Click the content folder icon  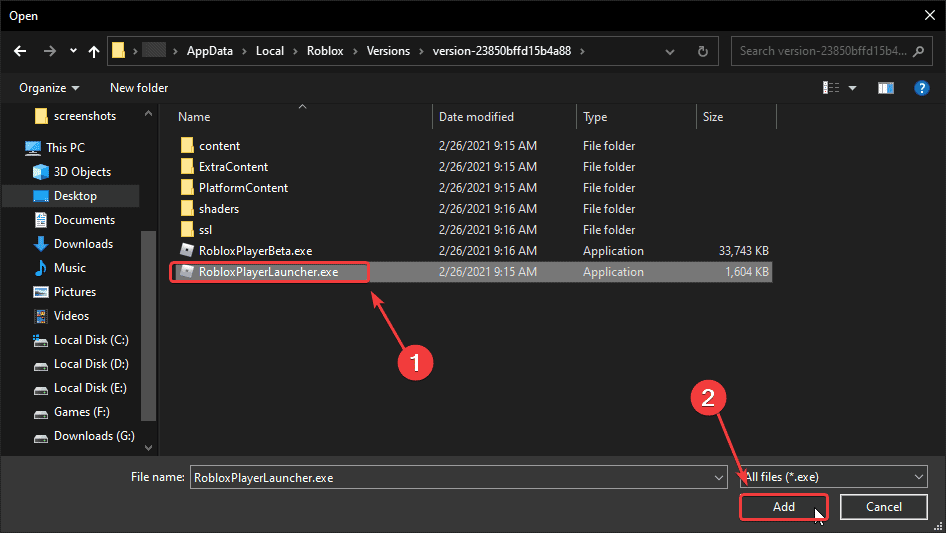pos(187,145)
